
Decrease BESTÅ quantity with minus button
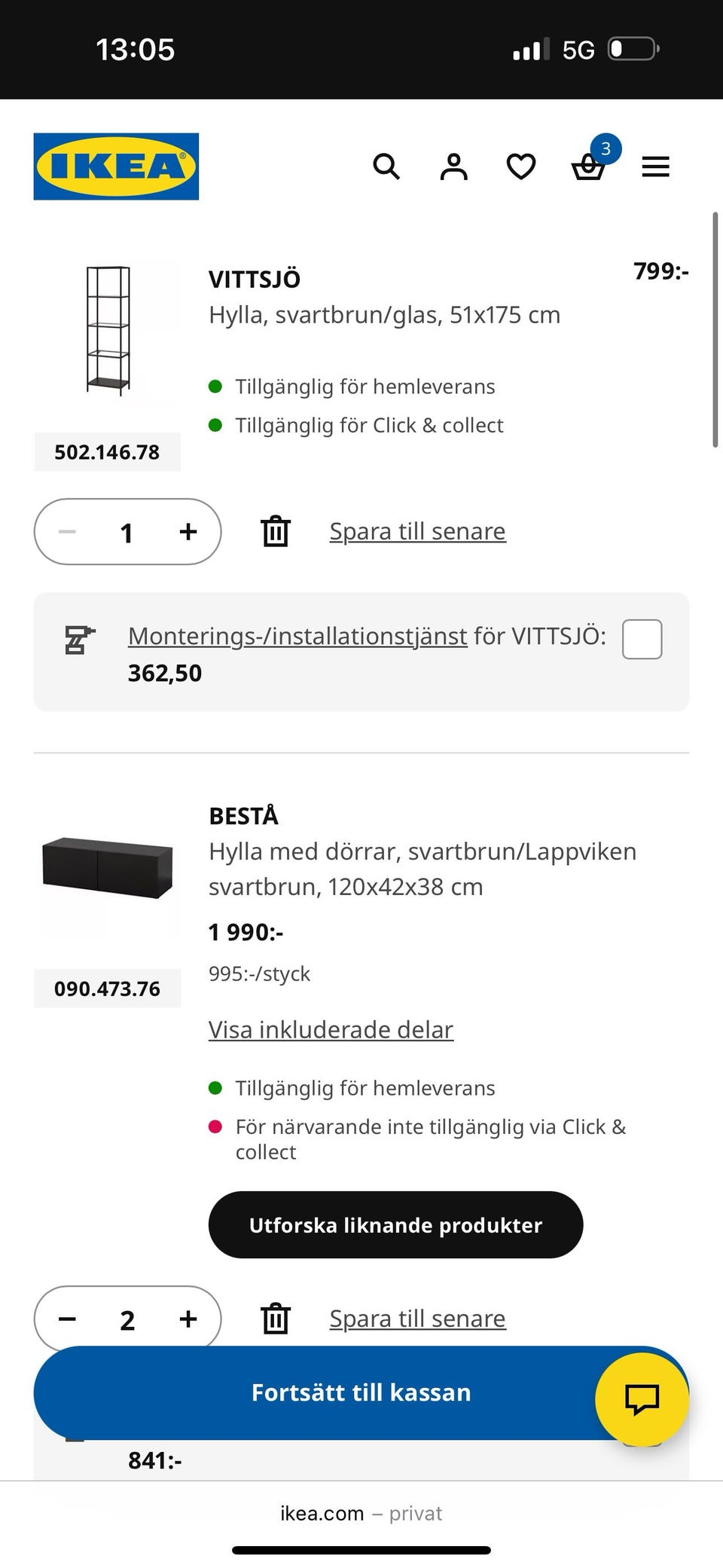click(67, 1319)
